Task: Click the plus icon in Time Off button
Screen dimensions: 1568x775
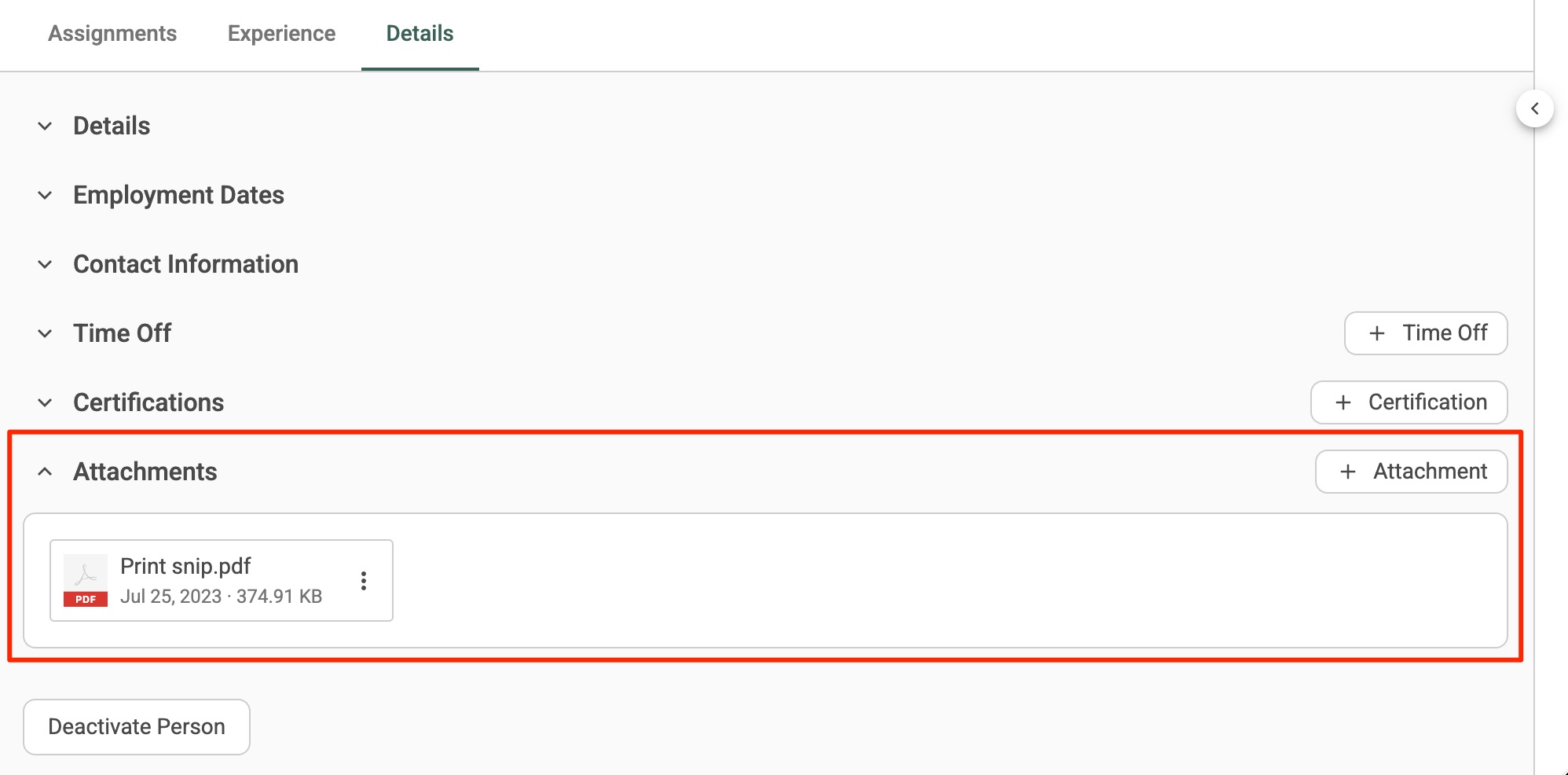Action: click(x=1377, y=333)
